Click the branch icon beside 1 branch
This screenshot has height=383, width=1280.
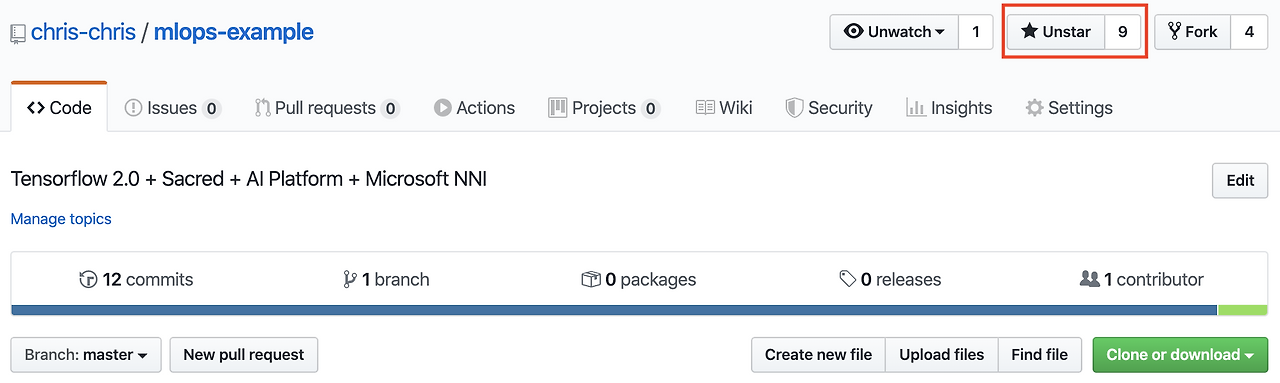click(350, 280)
